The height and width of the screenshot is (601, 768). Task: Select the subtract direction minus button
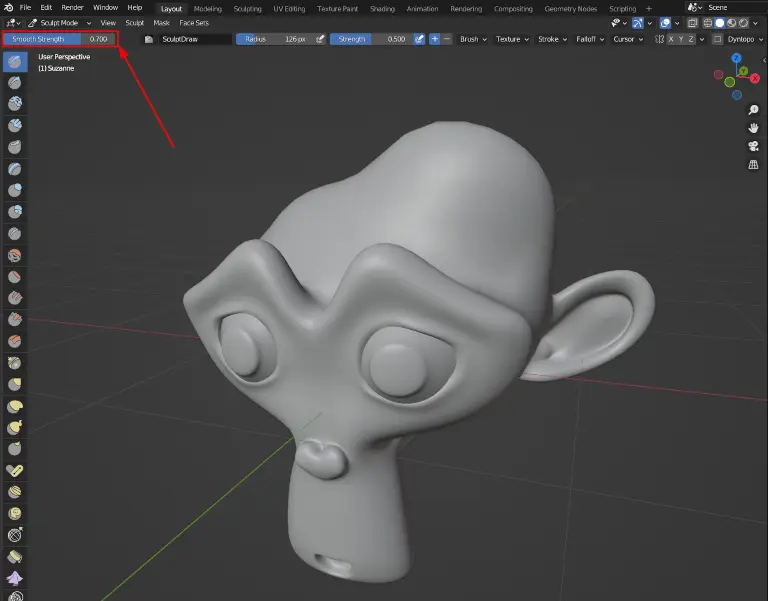point(447,39)
